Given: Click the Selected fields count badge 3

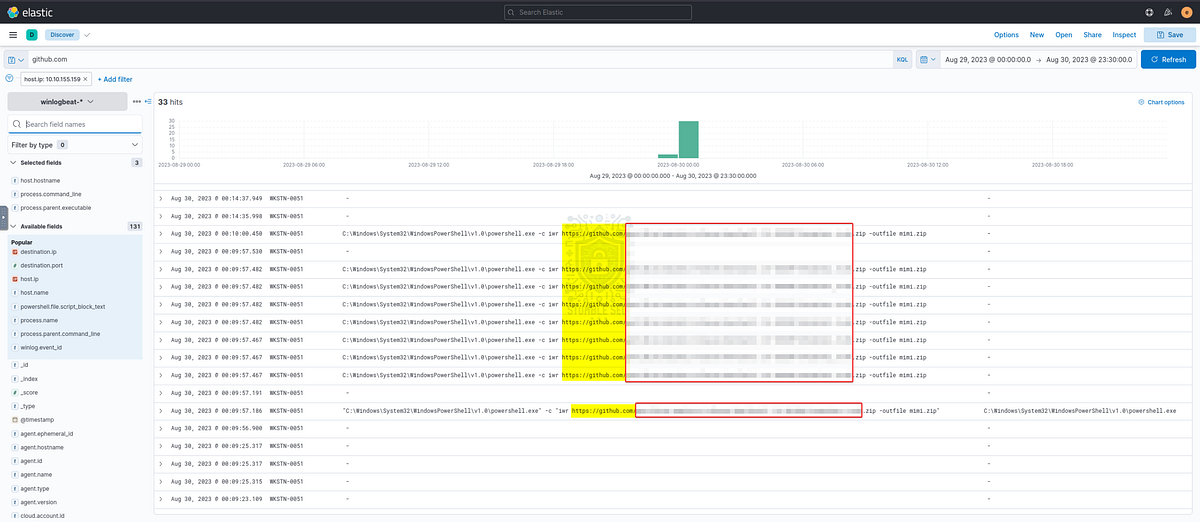Looking at the screenshot, I should pos(137,162).
